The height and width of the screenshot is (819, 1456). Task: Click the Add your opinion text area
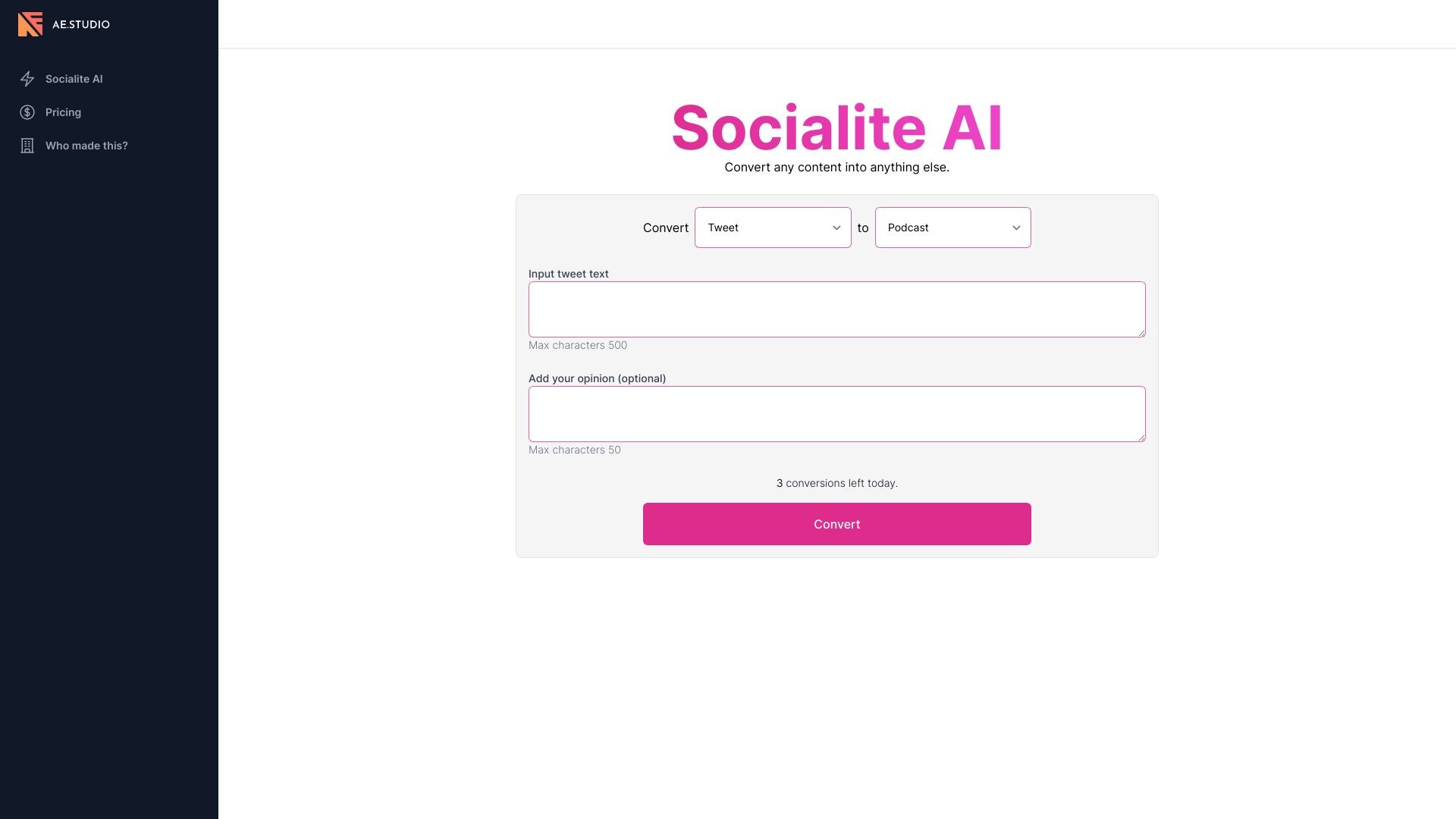coord(836,413)
